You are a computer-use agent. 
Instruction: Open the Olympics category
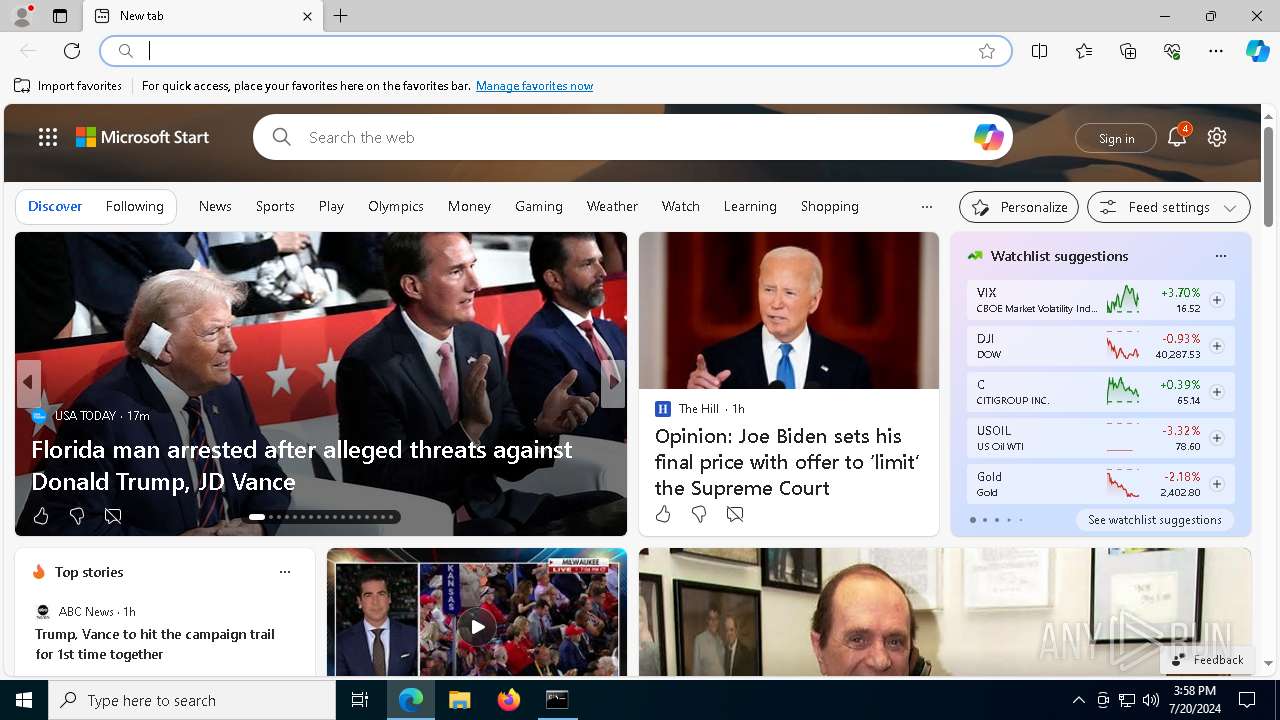point(396,206)
